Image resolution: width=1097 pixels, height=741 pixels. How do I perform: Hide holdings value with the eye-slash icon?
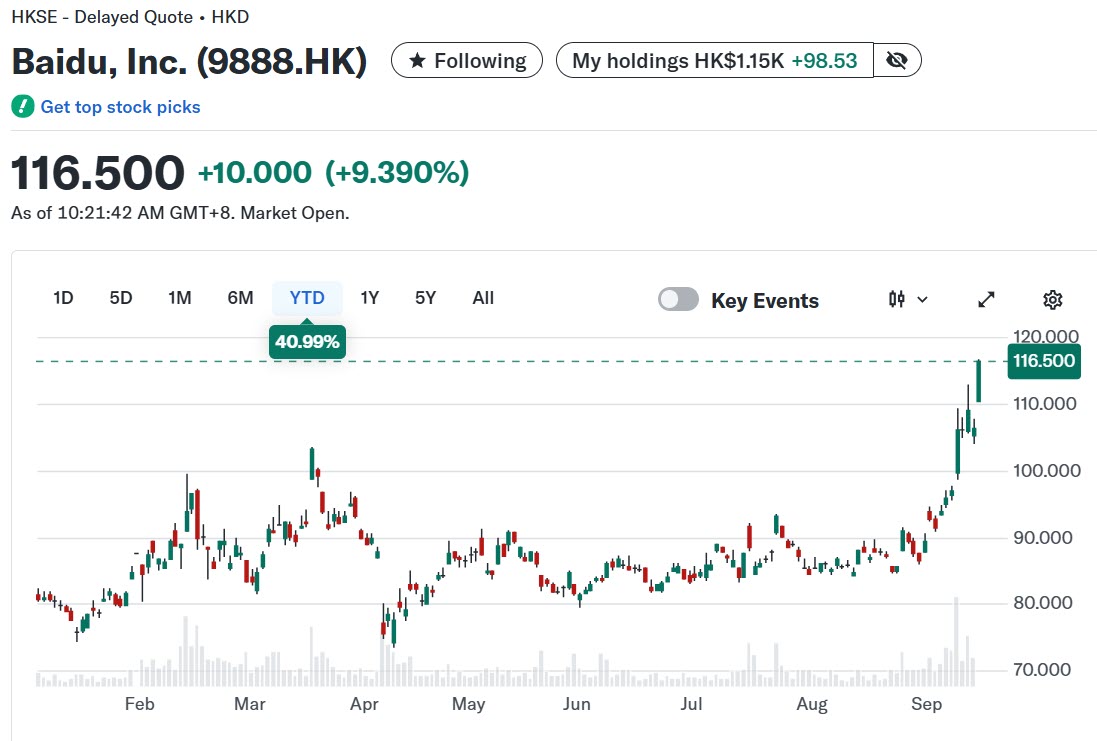pos(896,61)
